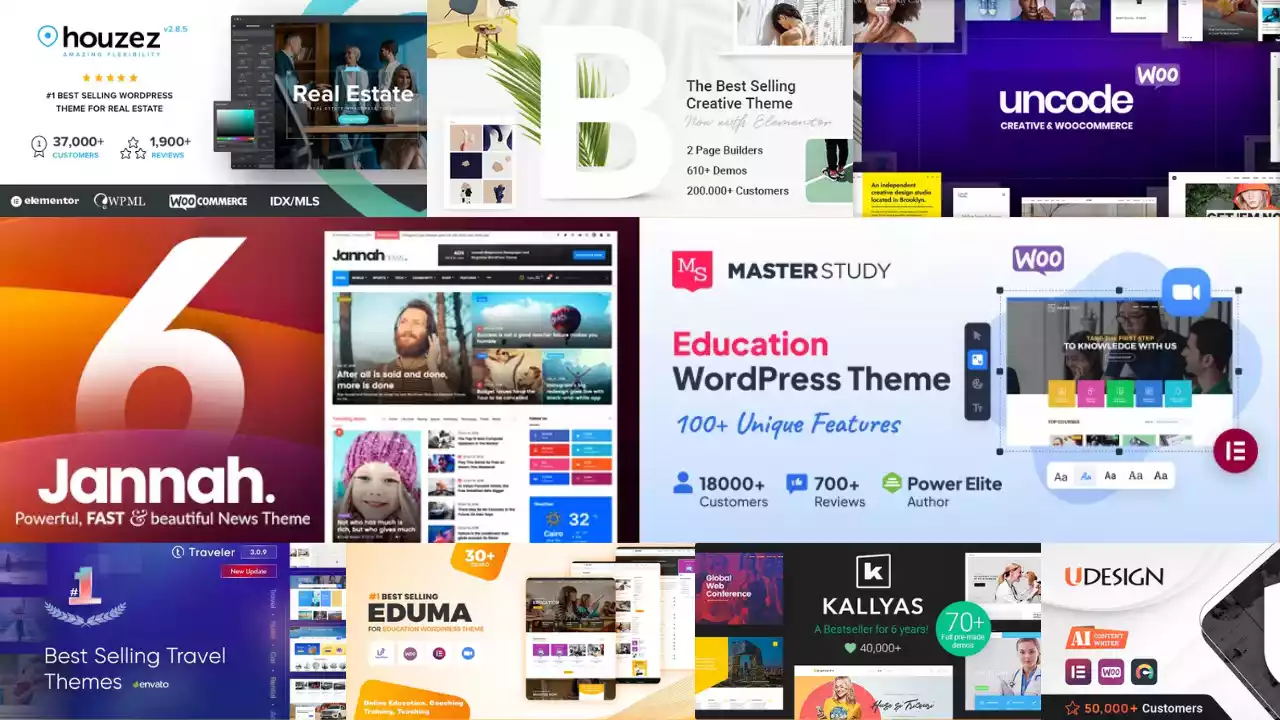This screenshot has width=1280, height=720.
Task: Click the red MS MasterStudy logo
Action: pos(692,271)
